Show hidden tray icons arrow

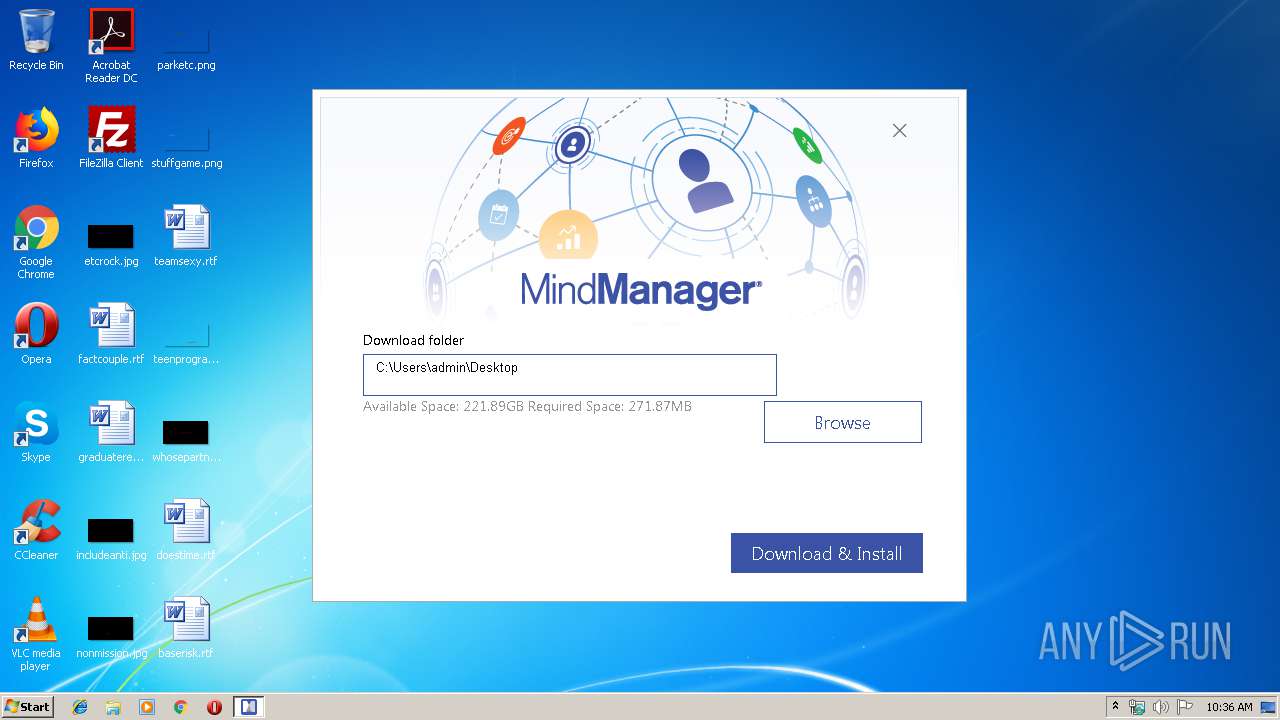coord(1115,707)
